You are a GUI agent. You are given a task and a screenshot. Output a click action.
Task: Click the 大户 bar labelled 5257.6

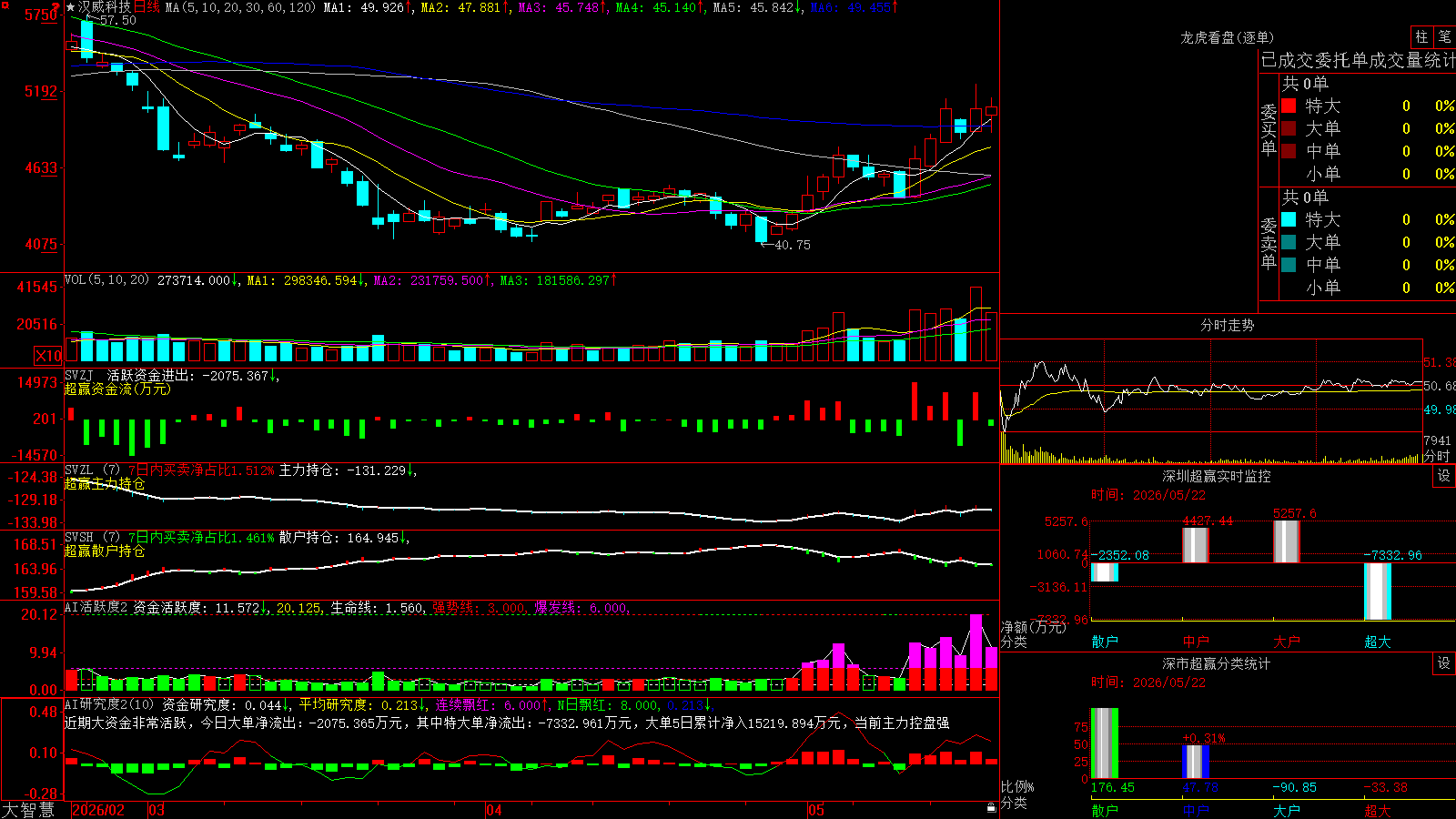coord(1287,541)
